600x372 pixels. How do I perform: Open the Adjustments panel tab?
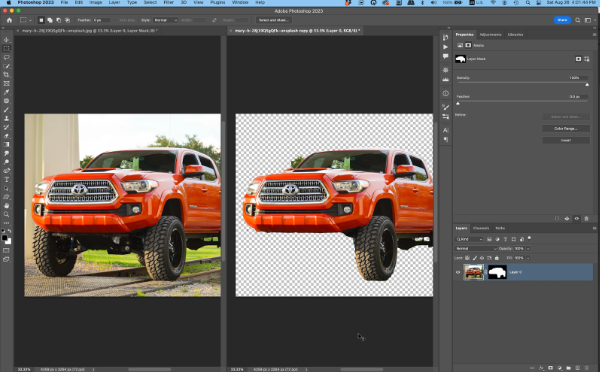coord(490,34)
